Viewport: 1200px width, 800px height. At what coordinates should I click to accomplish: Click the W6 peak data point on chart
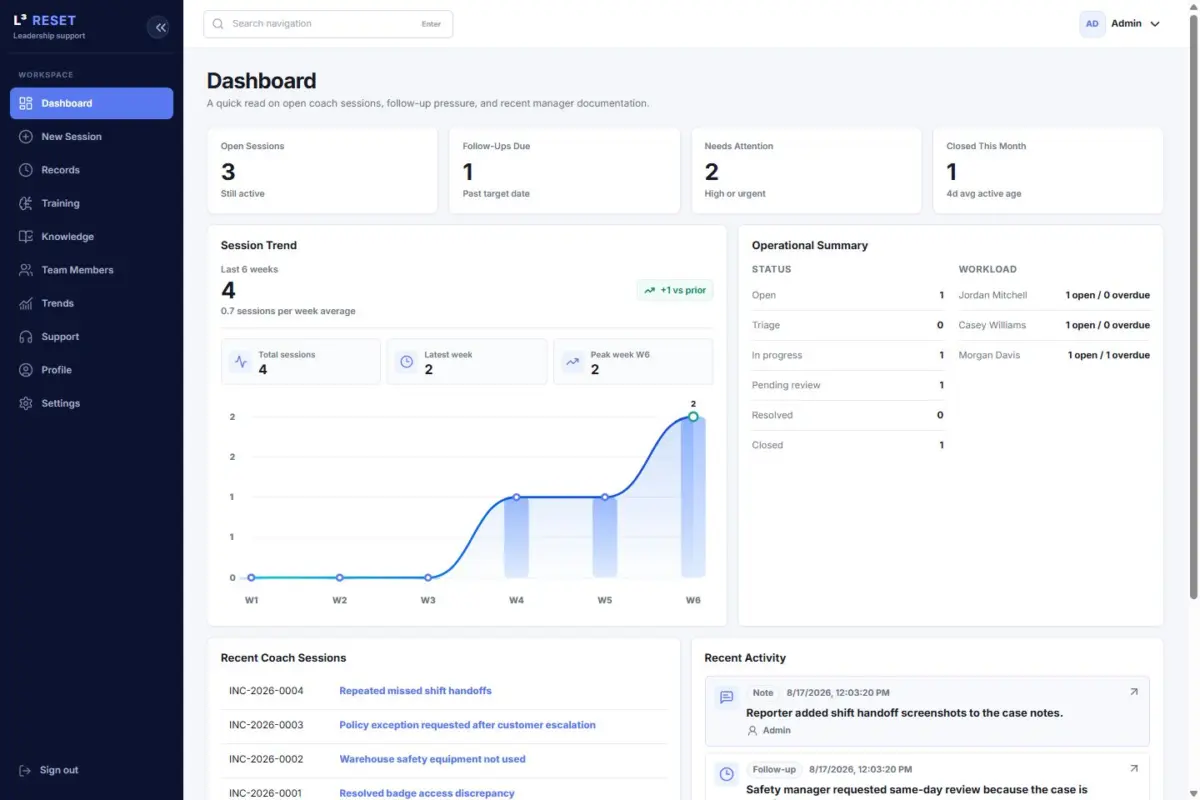(x=693, y=416)
